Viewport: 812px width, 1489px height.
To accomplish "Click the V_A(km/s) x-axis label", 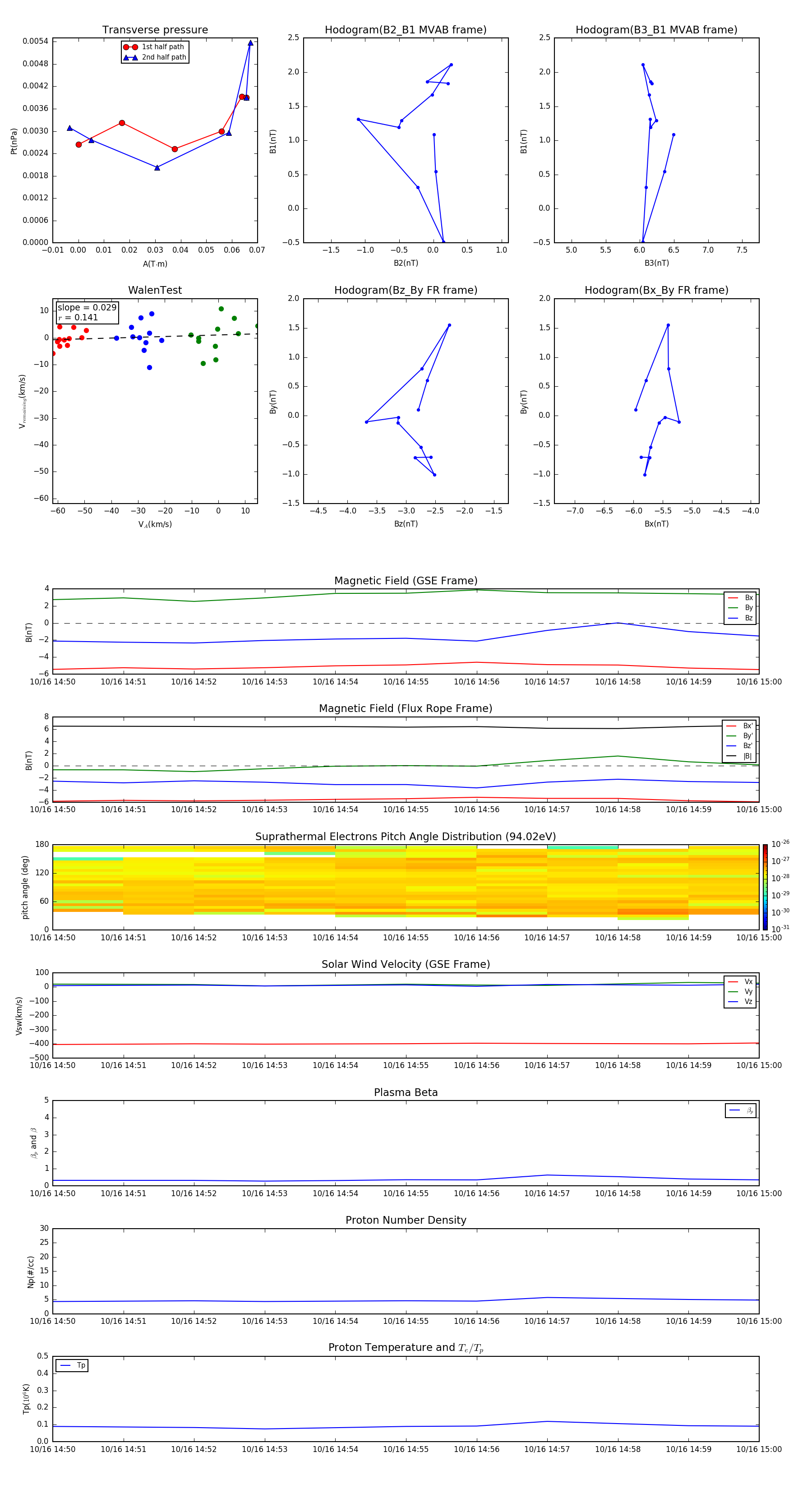I will pyautogui.click(x=155, y=524).
